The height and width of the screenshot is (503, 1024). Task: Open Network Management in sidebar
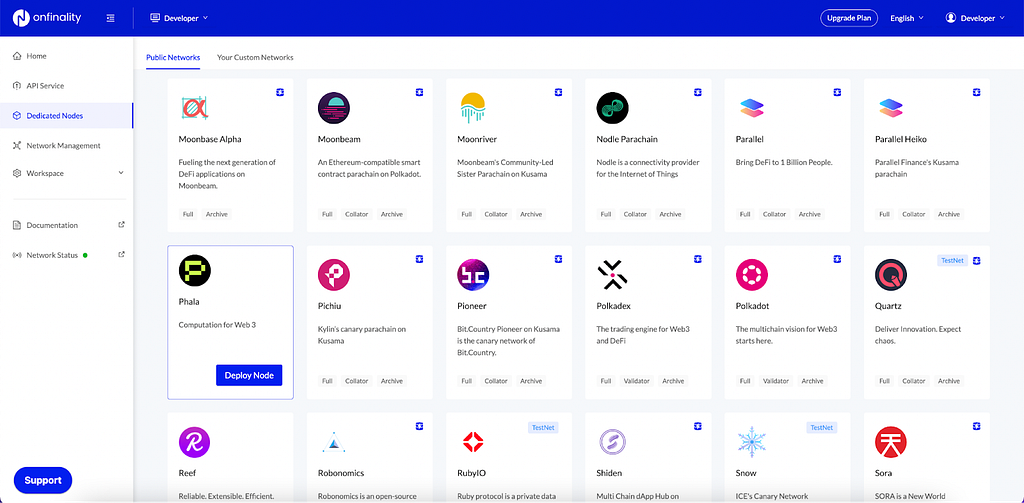[x=57, y=146]
